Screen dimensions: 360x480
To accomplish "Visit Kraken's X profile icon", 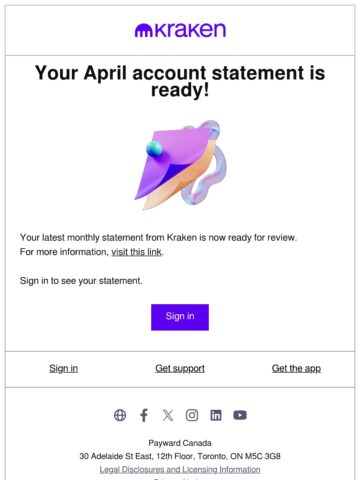I will (x=168, y=415).
